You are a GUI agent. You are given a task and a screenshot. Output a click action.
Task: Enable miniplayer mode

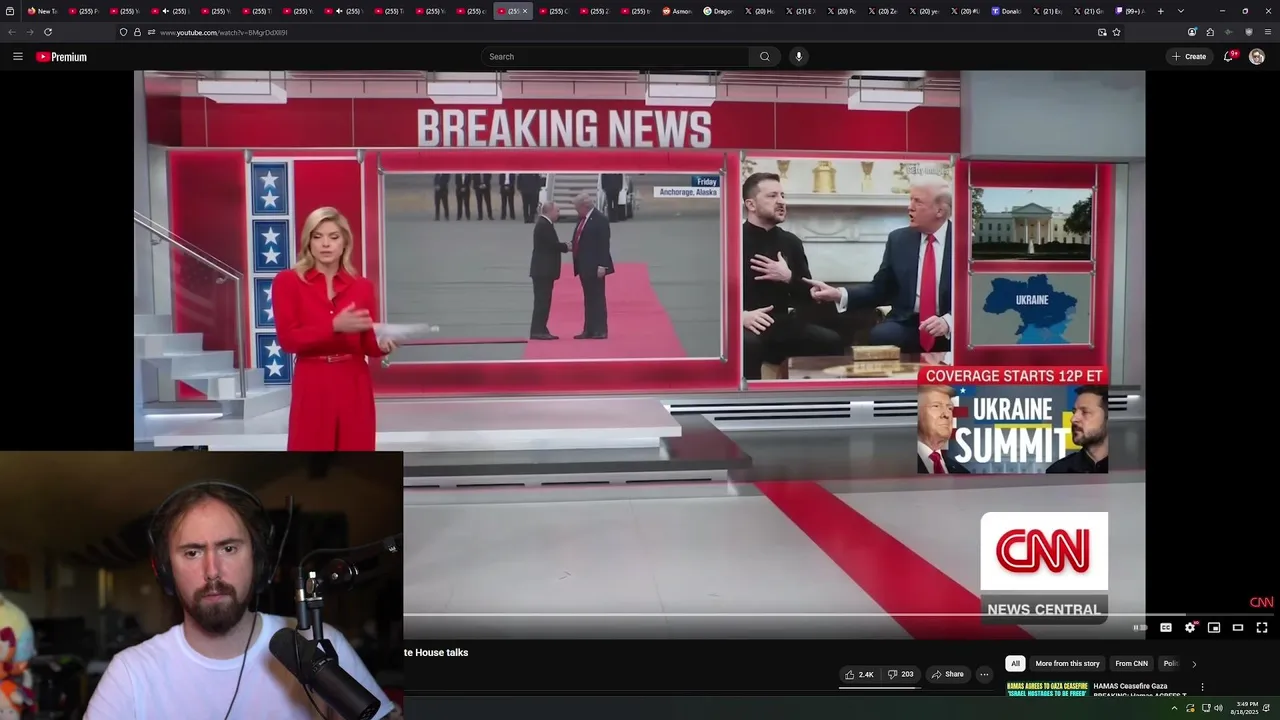click(1214, 628)
